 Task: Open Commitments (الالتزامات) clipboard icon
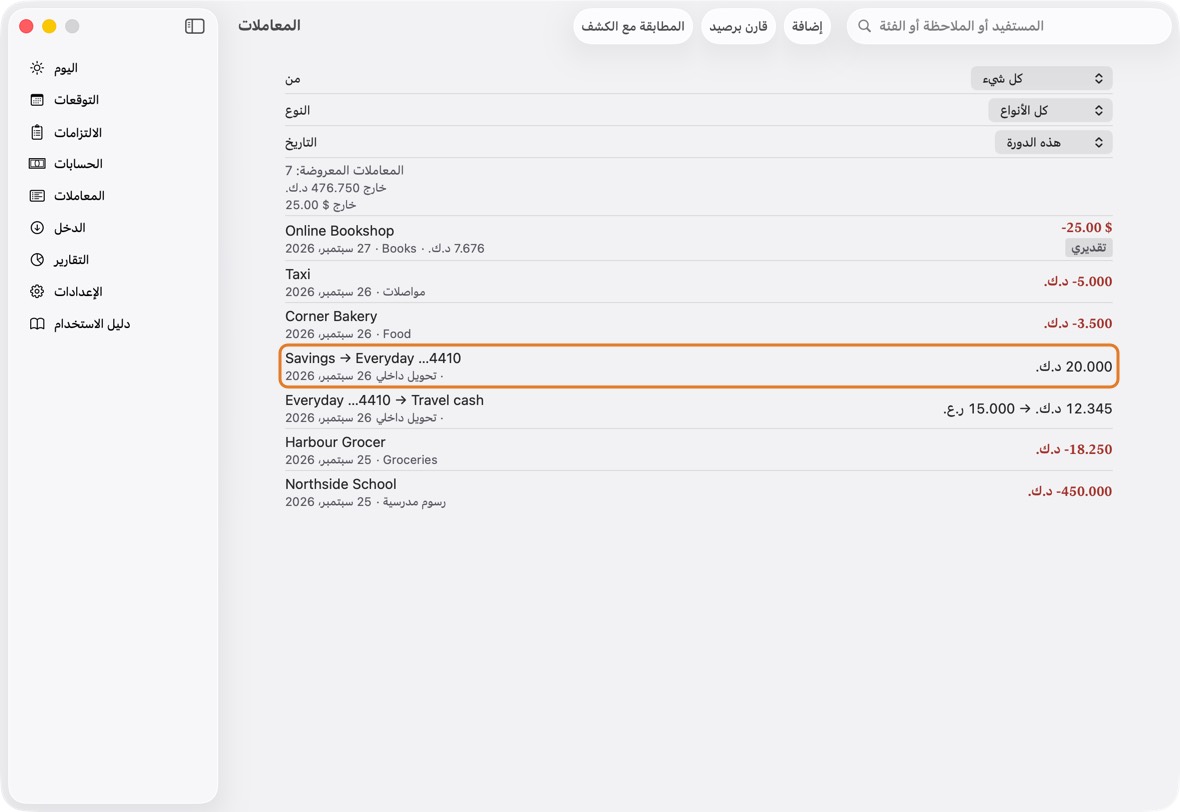tap(37, 132)
